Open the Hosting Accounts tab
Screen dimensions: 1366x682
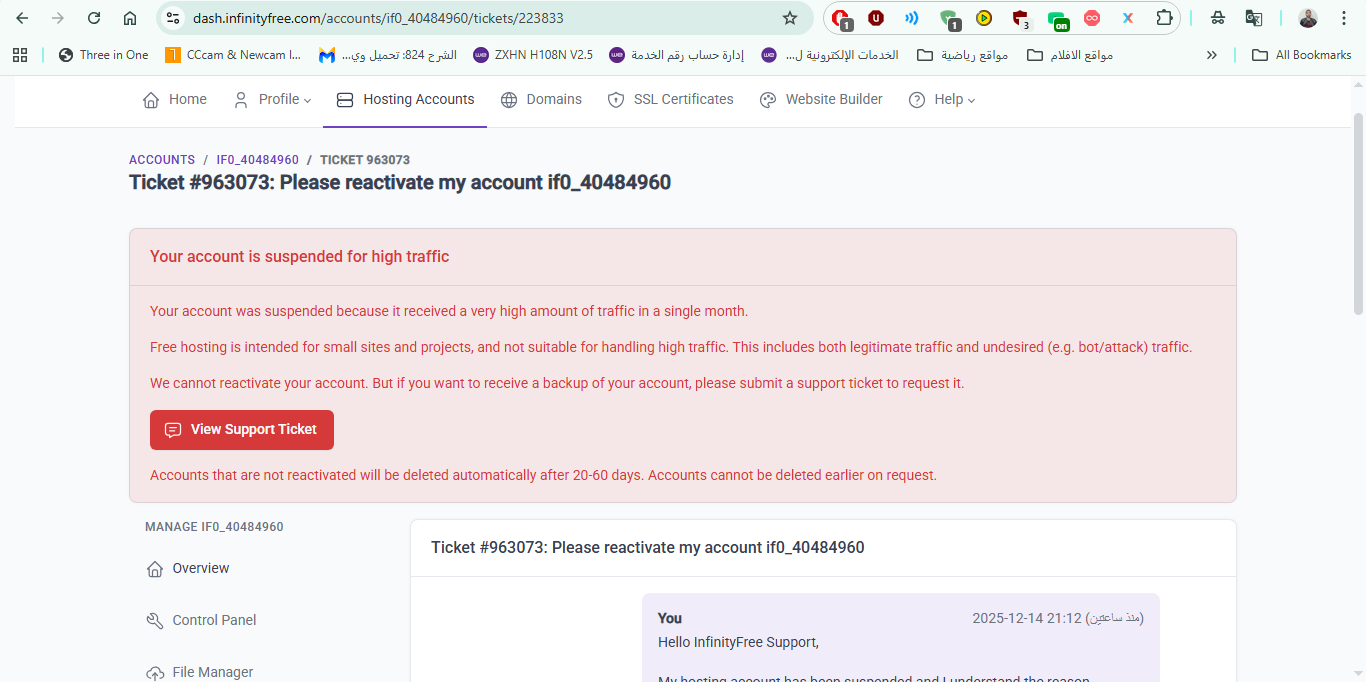405,100
